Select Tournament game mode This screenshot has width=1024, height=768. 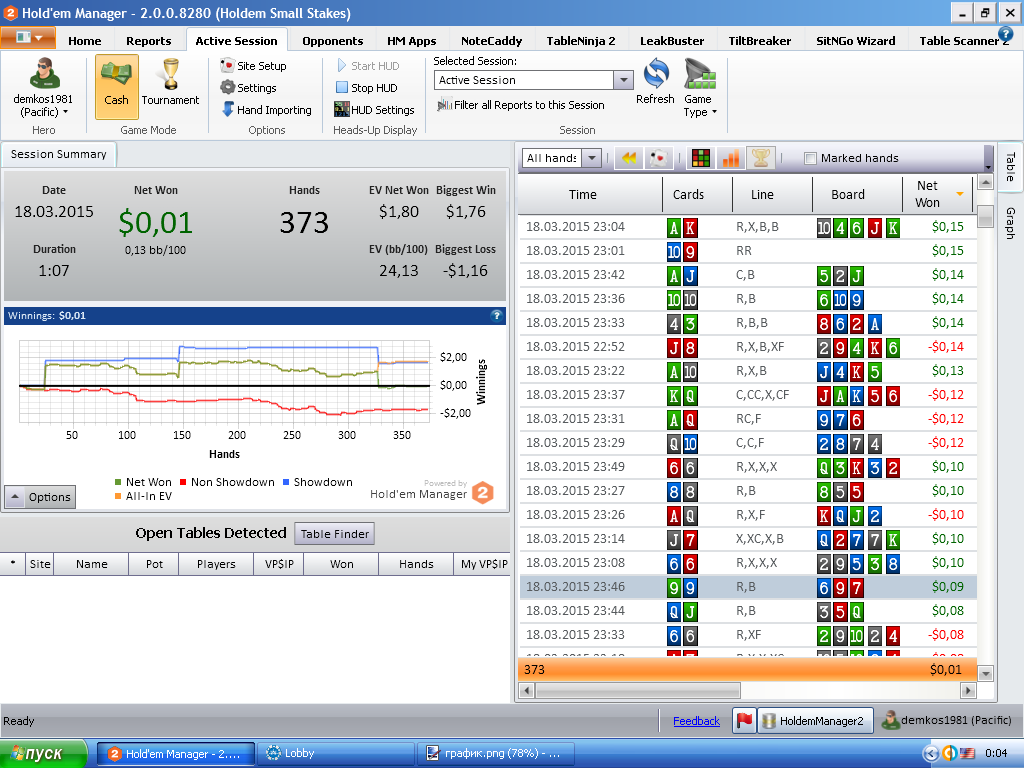tap(170, 86)
